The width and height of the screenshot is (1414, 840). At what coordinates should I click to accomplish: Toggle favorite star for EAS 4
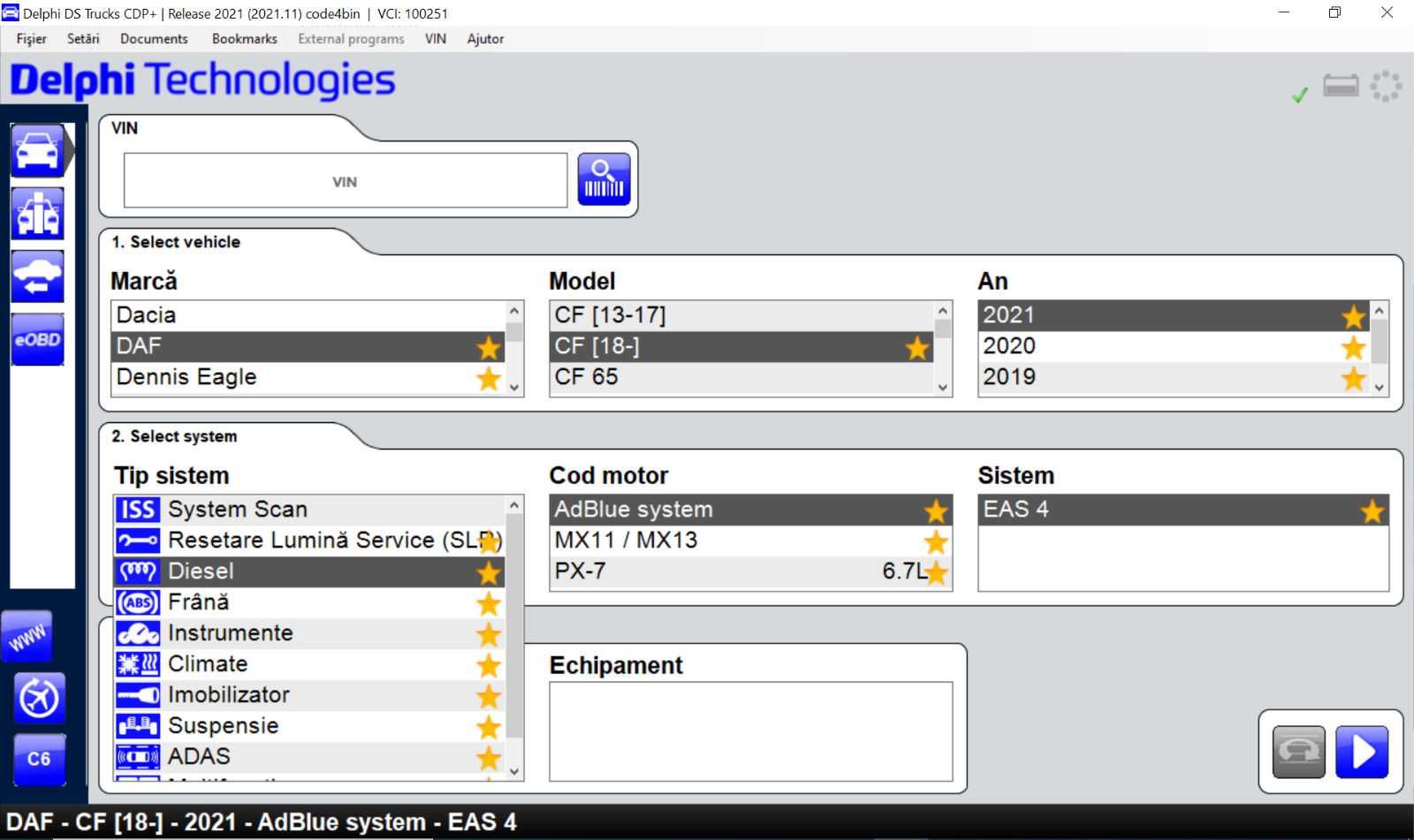tap(1372, 511)
